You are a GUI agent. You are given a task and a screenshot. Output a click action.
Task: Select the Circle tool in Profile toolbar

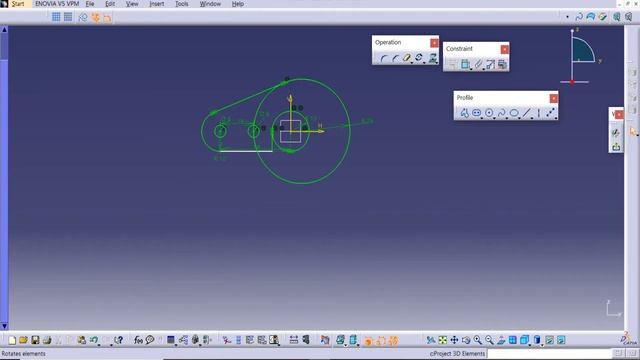[x=489, y=113]
